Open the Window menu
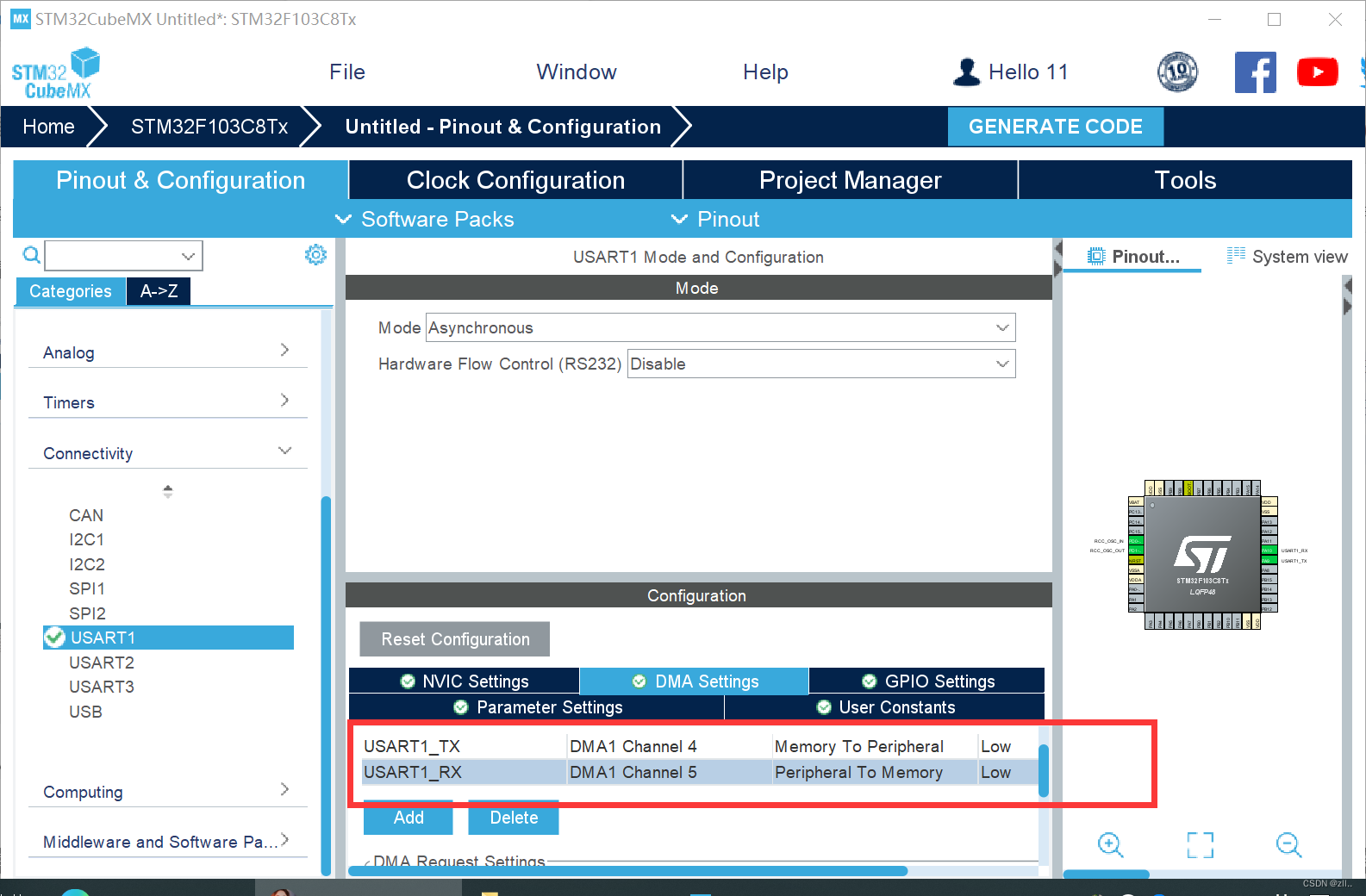 [x=577, y=72]
